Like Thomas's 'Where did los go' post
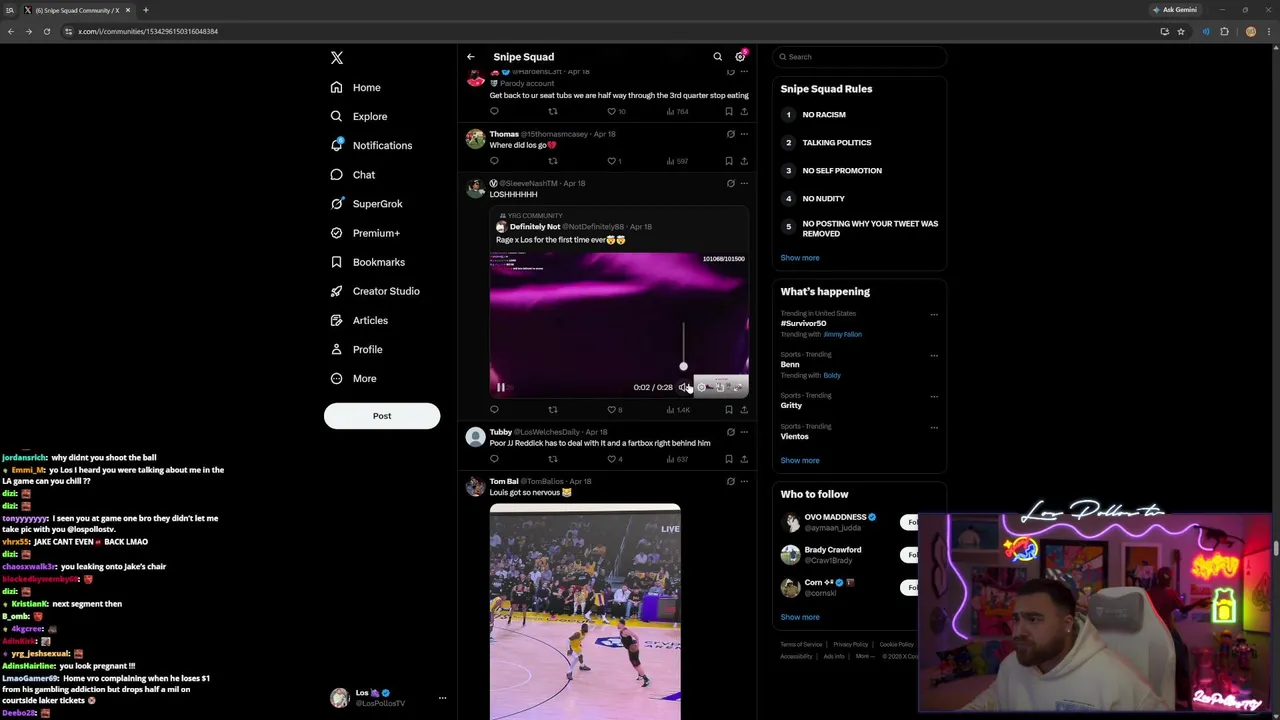The height and width of the screenshot is (720, 1280). (x=612, y=161)
